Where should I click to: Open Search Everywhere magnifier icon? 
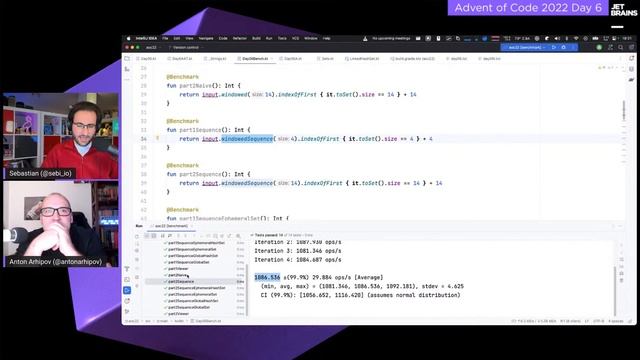[x=621, y=47]
